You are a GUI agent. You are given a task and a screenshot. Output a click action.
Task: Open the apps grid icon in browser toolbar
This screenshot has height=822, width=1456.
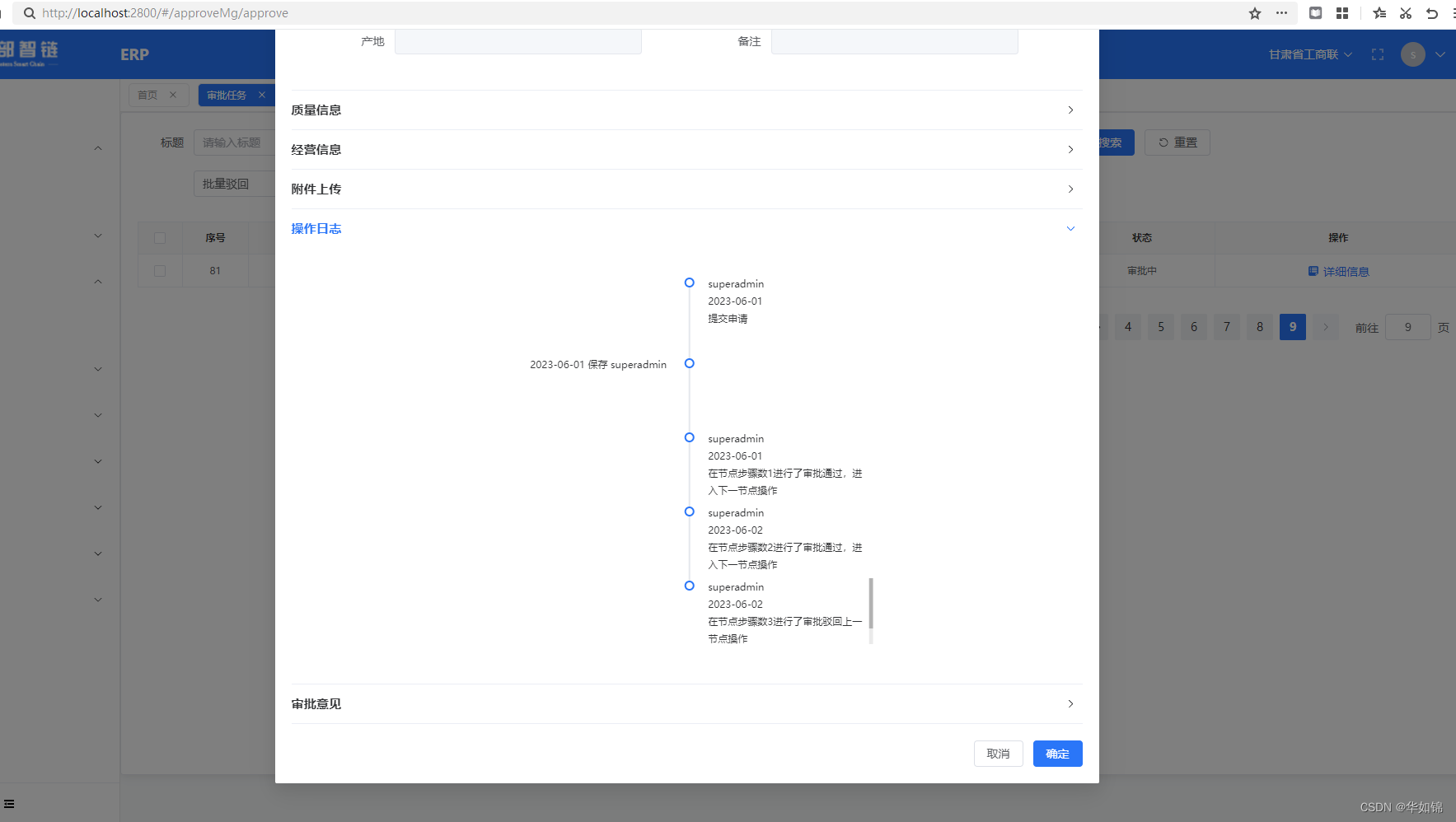pyautogui.click(x=1341, y=13)
